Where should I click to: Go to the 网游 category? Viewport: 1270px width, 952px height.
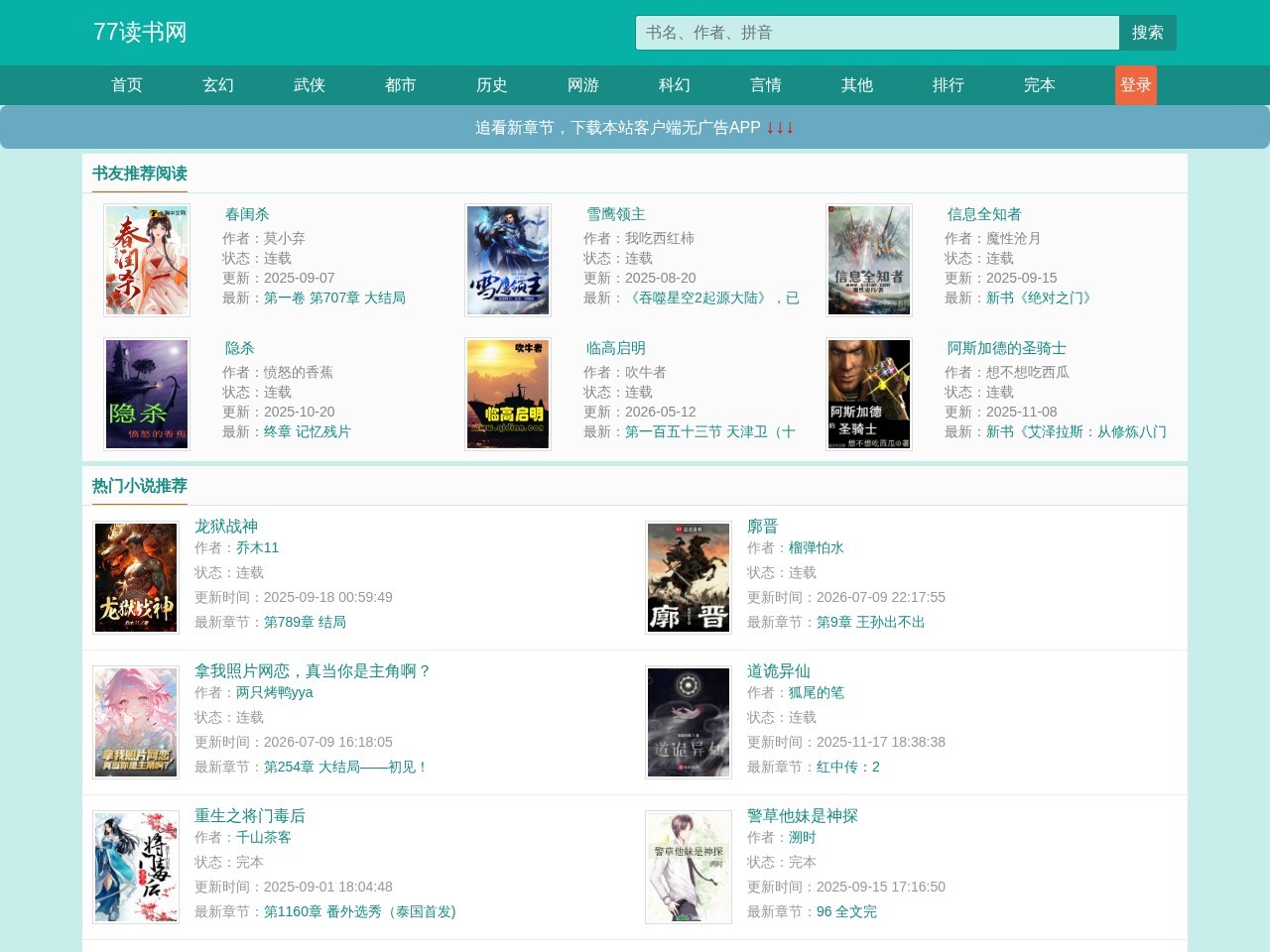pyautogui.click(x=583, y=85)
